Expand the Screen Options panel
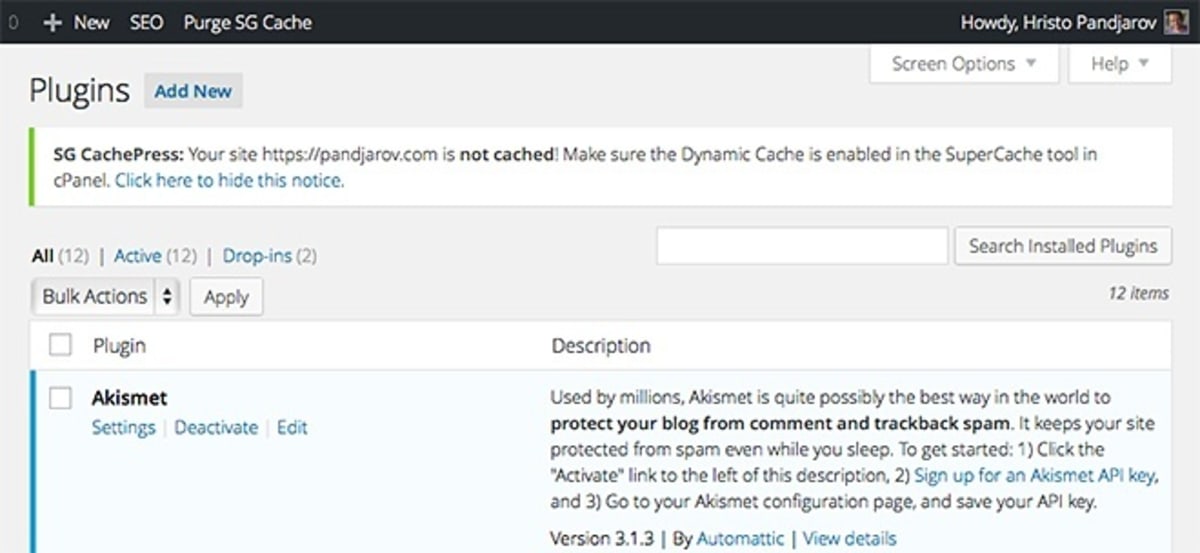 (x=964, y=64)
